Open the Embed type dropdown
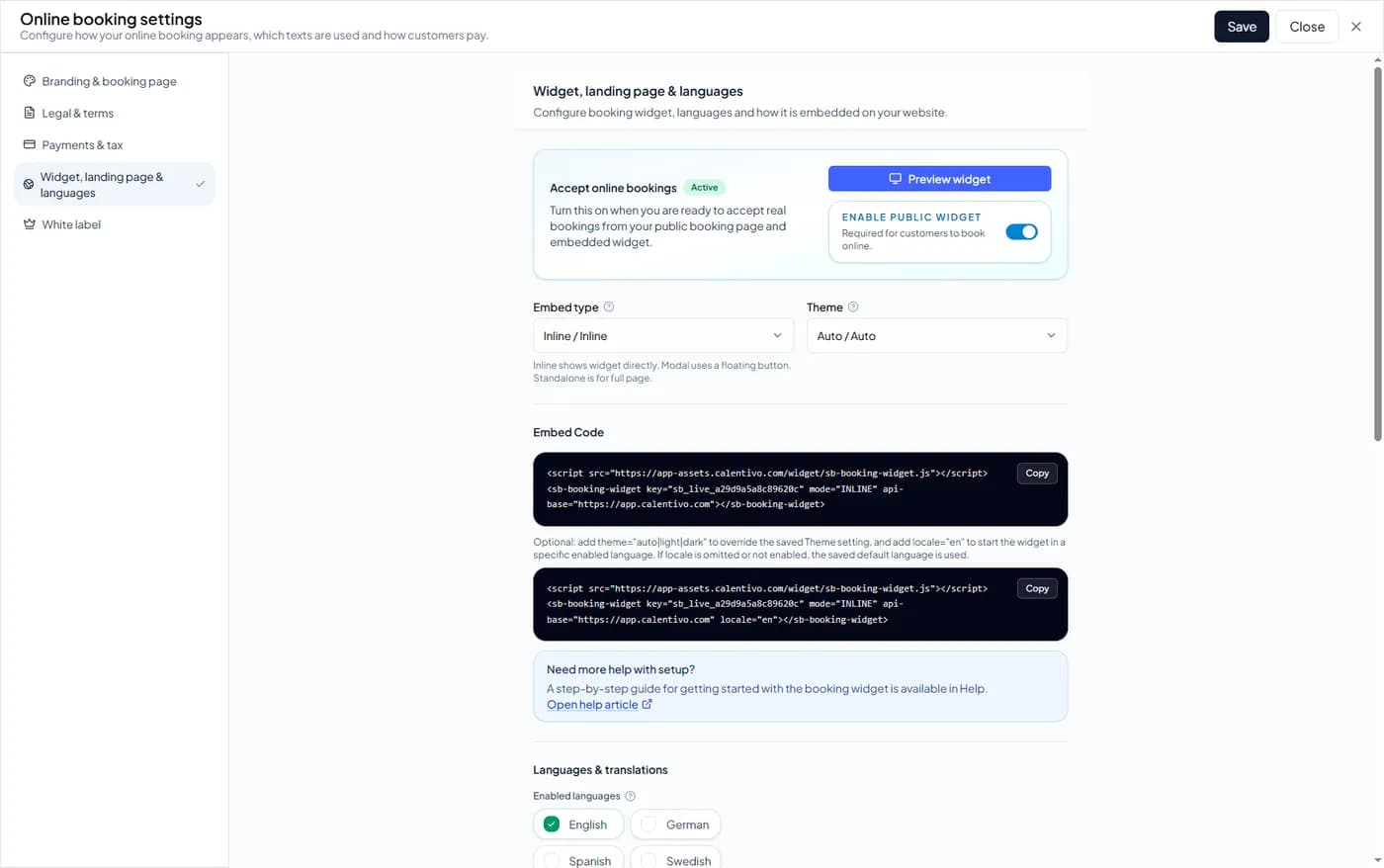 [x=662, y=335]
